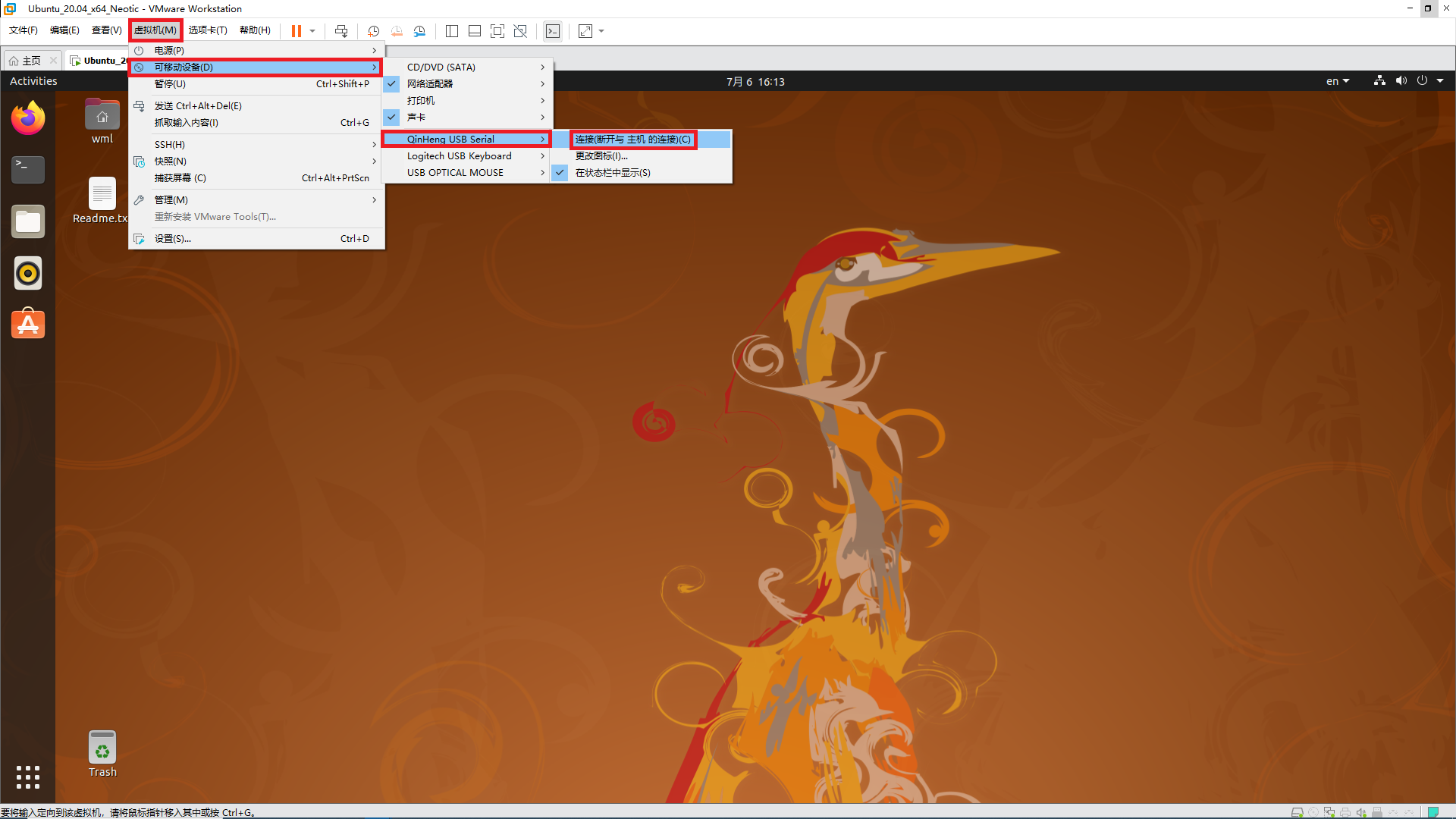Click the orange Suspend VM toolbar icon
The image size is (1456, 819).
297,31
